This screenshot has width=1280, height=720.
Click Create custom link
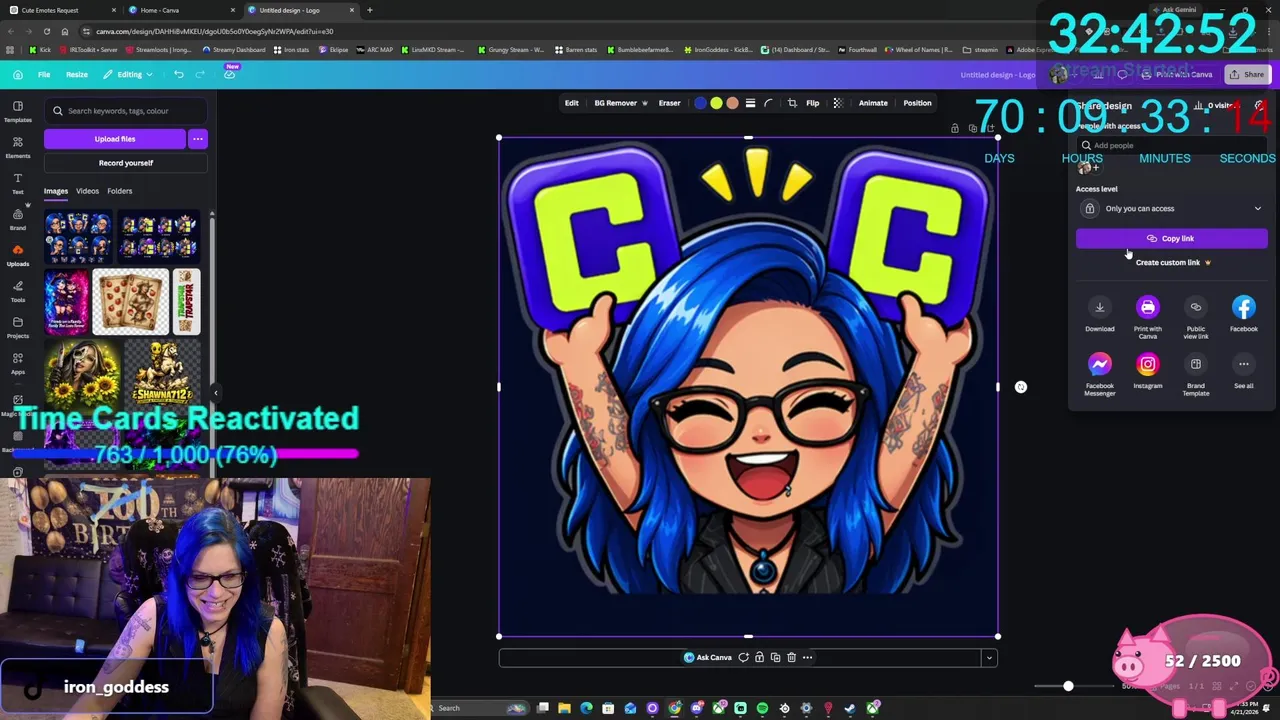click(x=1171, y=263)
